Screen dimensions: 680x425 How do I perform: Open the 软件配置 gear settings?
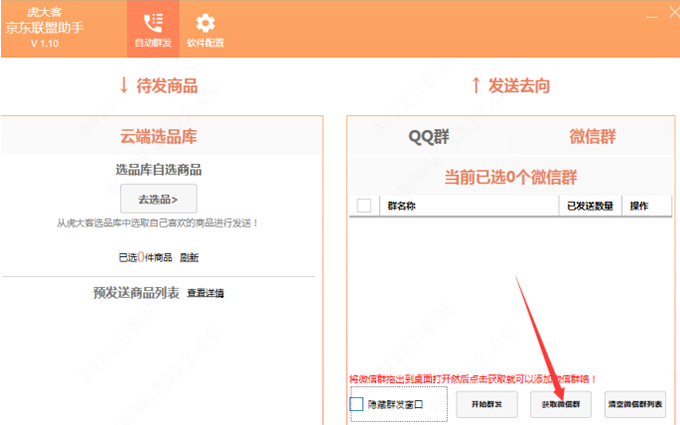[205, 29]
